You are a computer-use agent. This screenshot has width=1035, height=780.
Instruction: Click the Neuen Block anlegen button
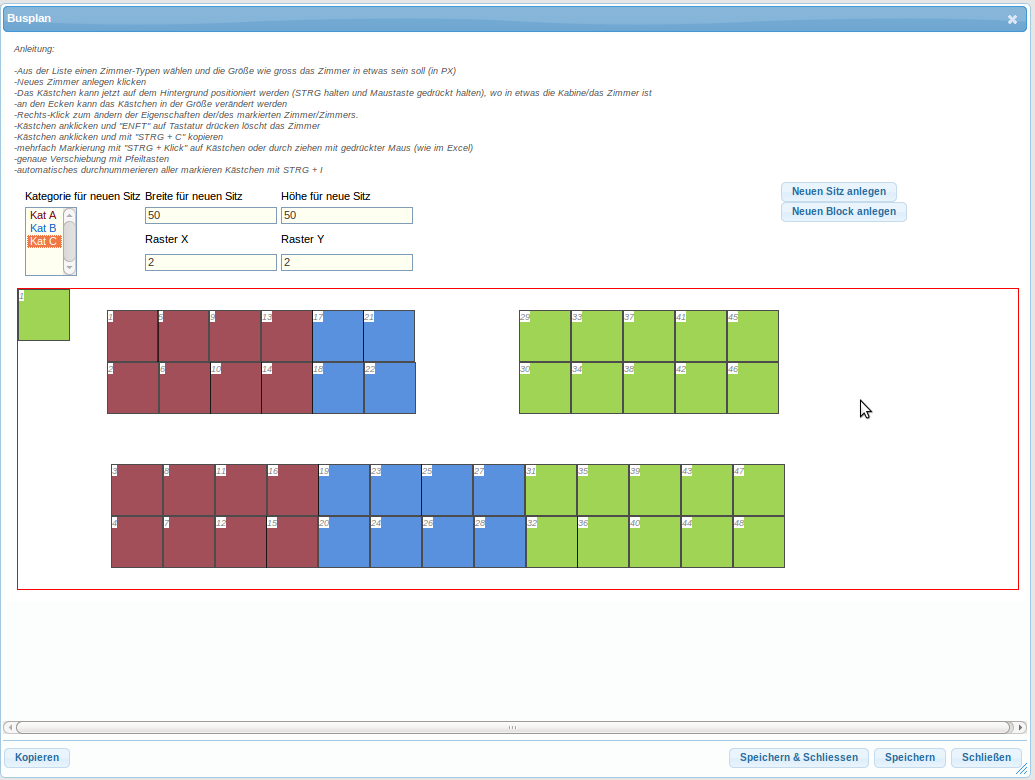(843, 211)
